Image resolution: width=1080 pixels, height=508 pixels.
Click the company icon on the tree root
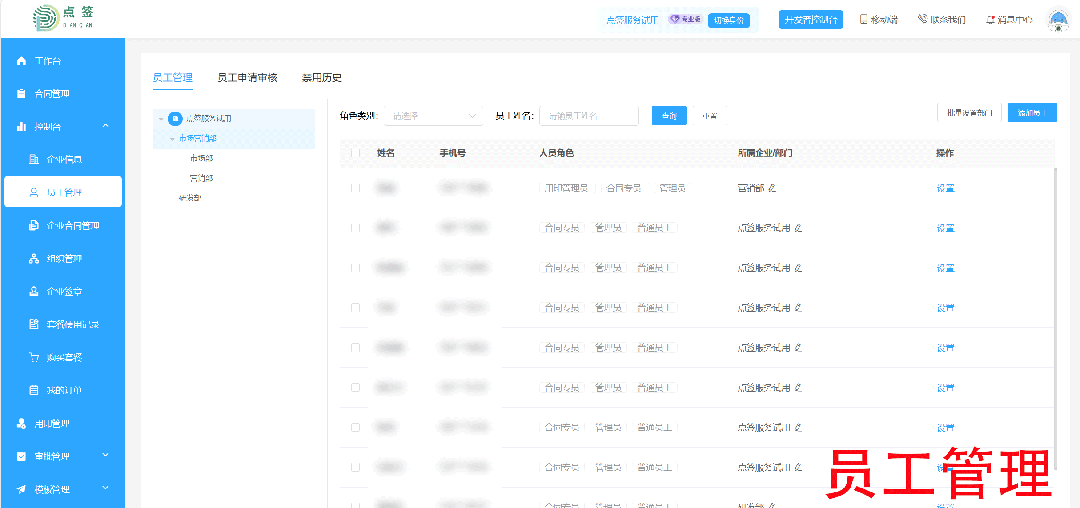(x=175, y=118)
